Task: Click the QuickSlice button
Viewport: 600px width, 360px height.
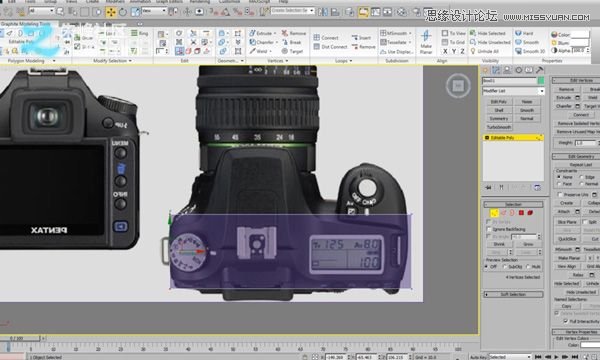Action: click(x=567, y=239)
